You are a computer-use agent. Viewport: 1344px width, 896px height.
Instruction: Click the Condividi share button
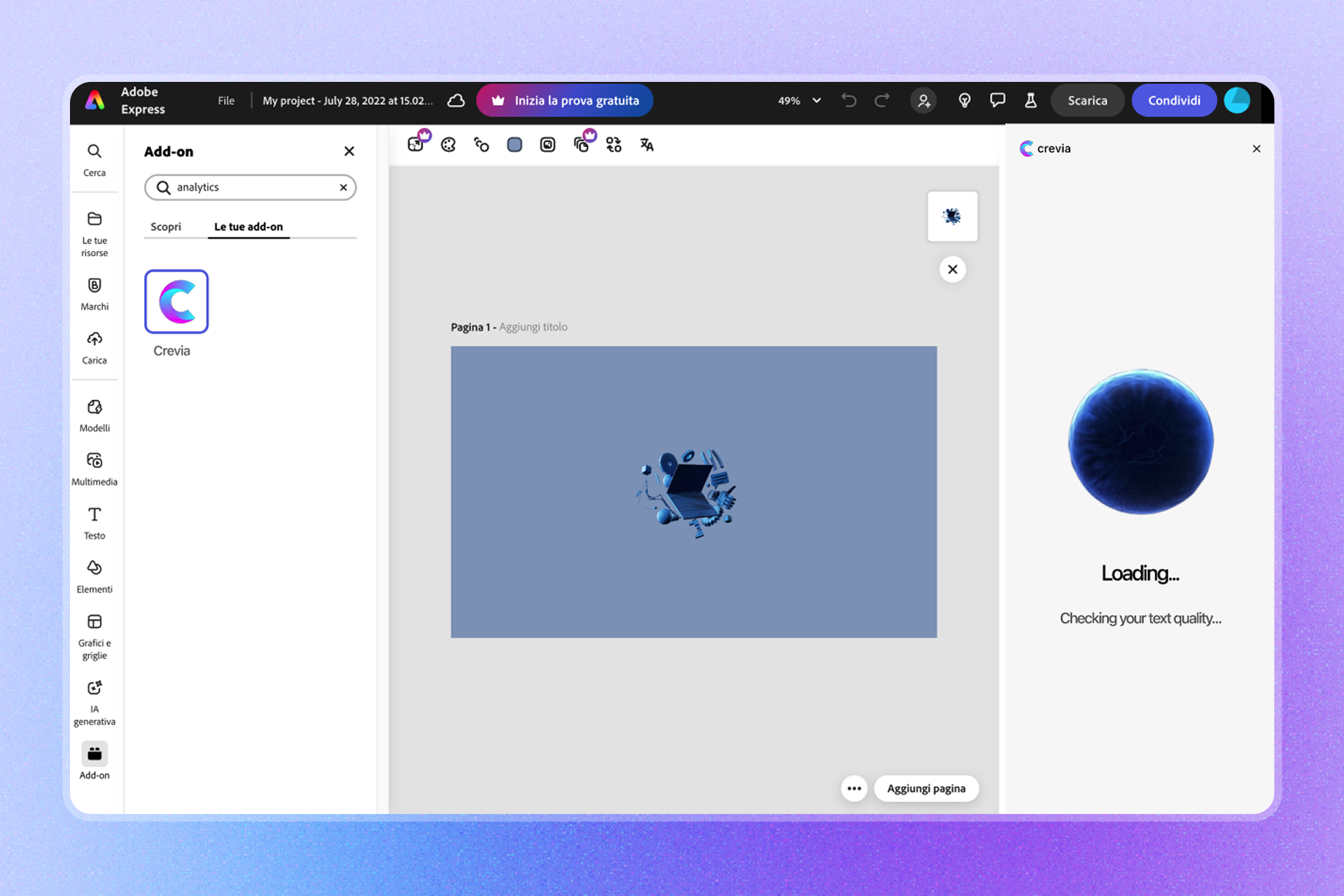1173,101
